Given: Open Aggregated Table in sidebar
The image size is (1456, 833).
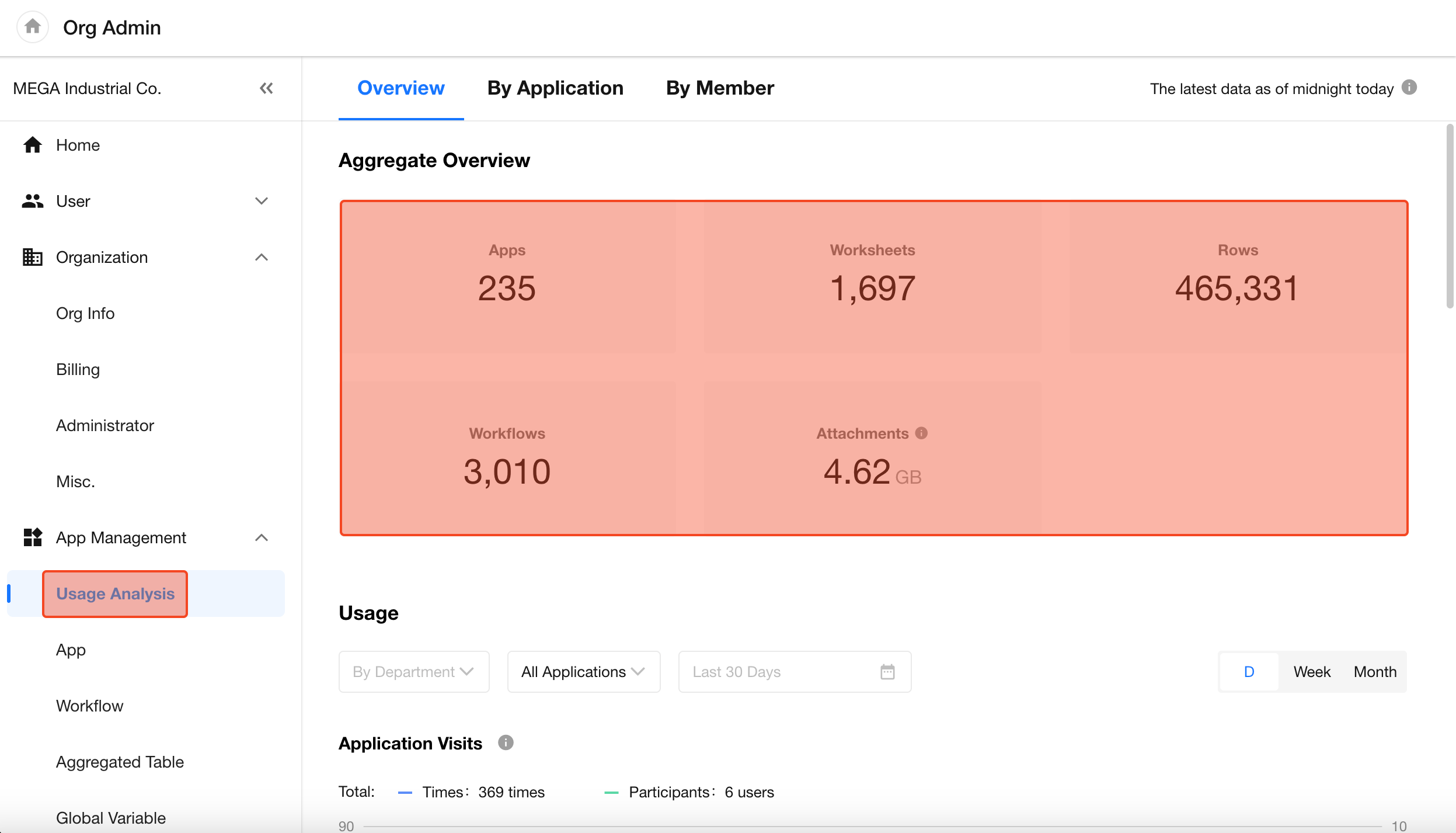Looking at the screenshot, I should pos(120,762).
